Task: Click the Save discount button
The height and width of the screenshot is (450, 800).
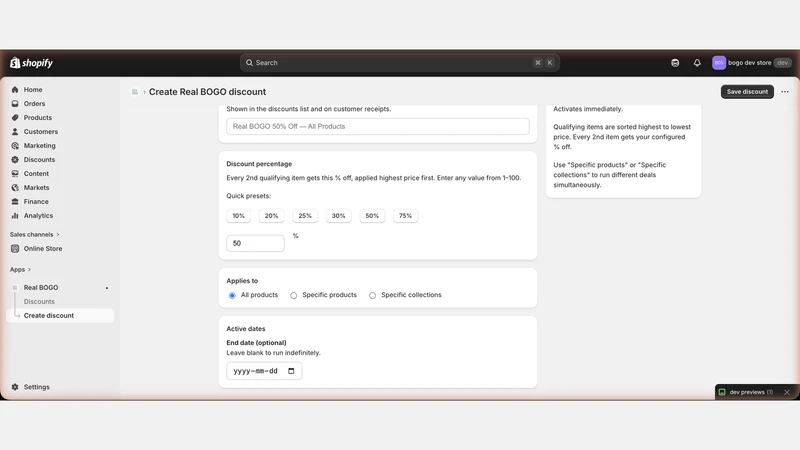Action: click(747, 92)
